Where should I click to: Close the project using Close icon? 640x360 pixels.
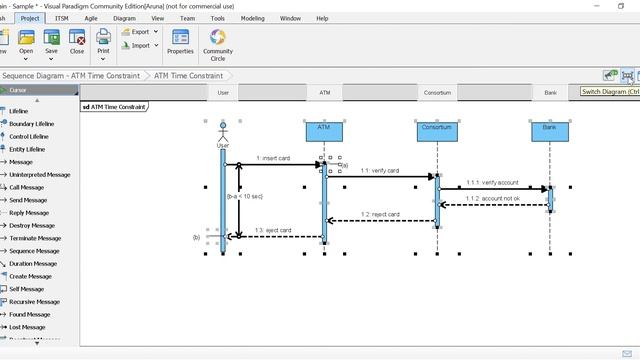coord(77,38)
